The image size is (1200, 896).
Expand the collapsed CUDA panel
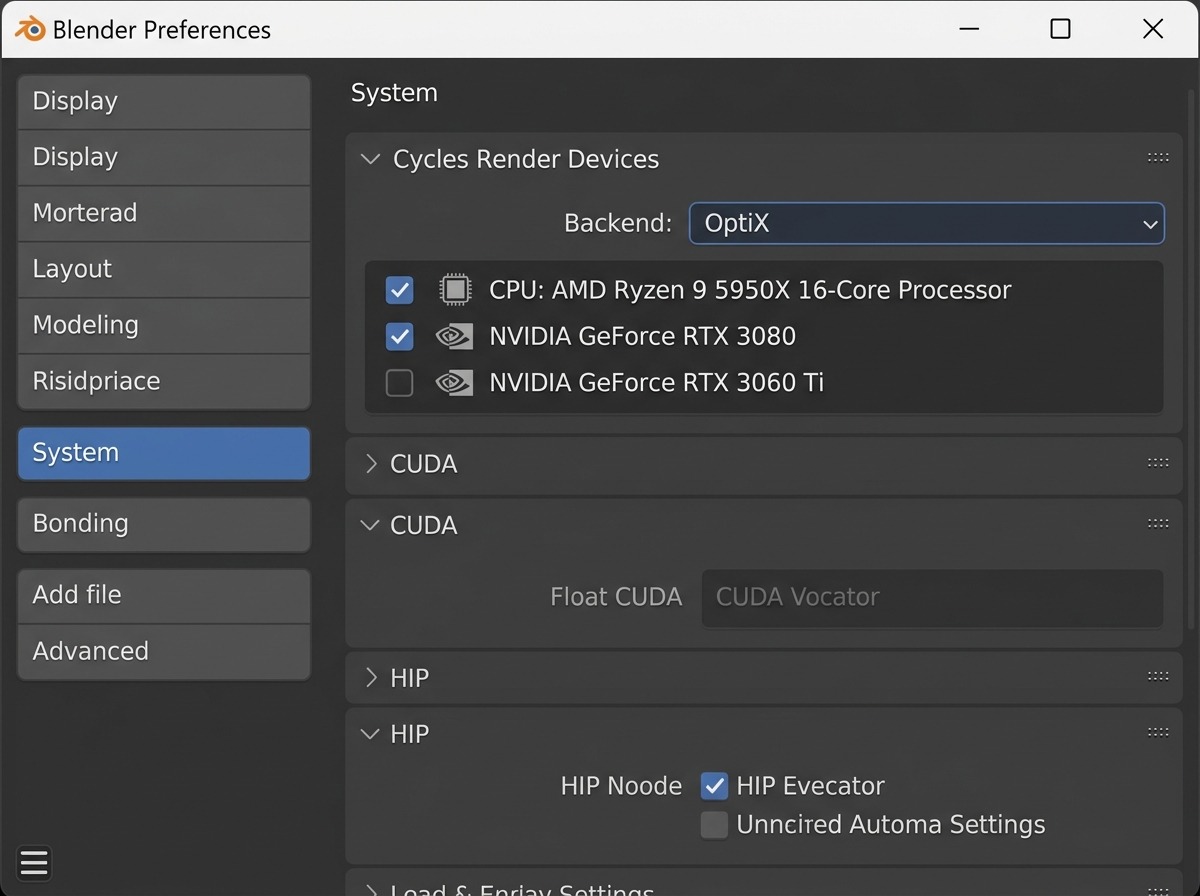pos(371,464)
